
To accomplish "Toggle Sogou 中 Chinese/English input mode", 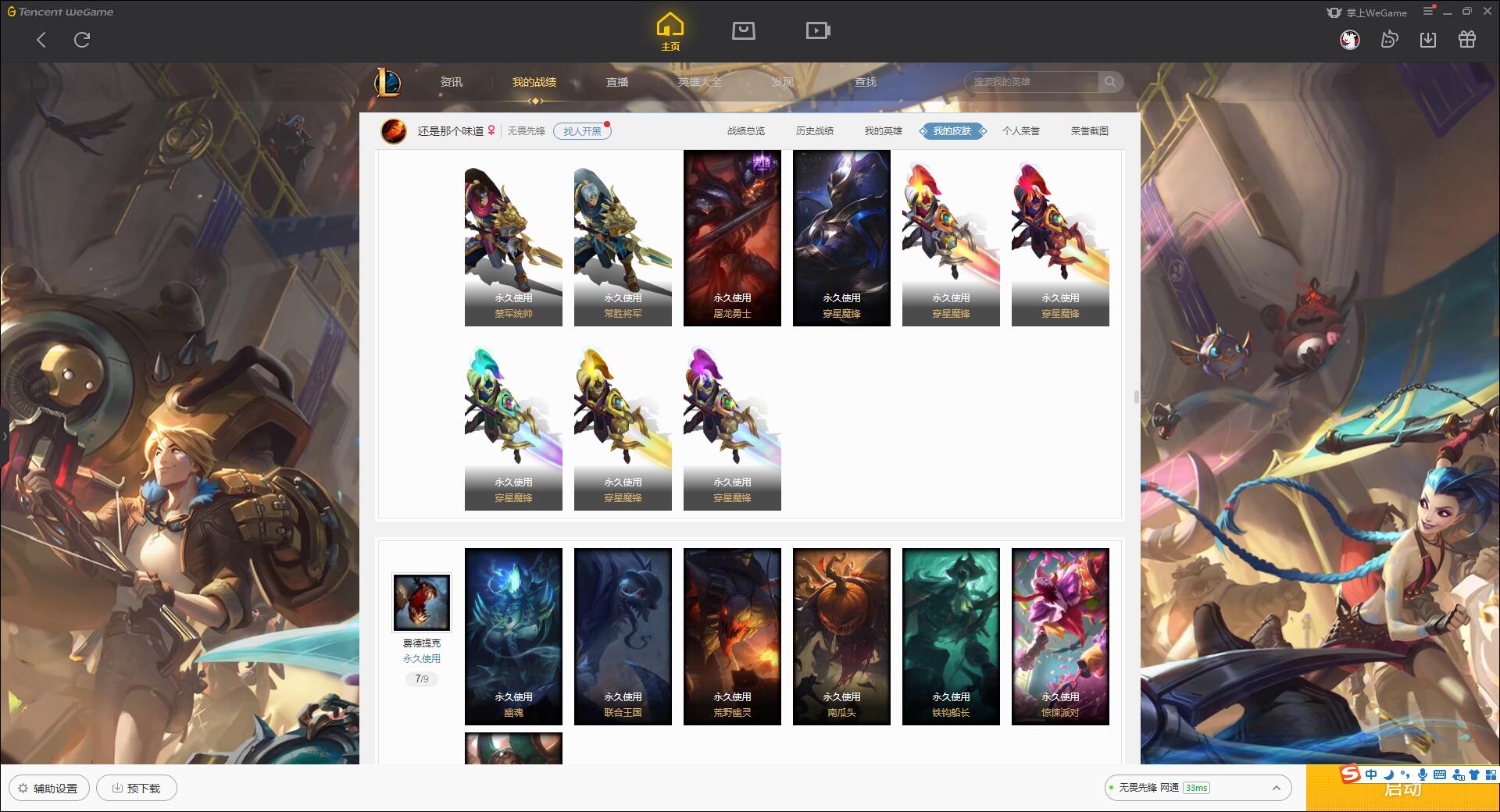I will pos(1371,775).
